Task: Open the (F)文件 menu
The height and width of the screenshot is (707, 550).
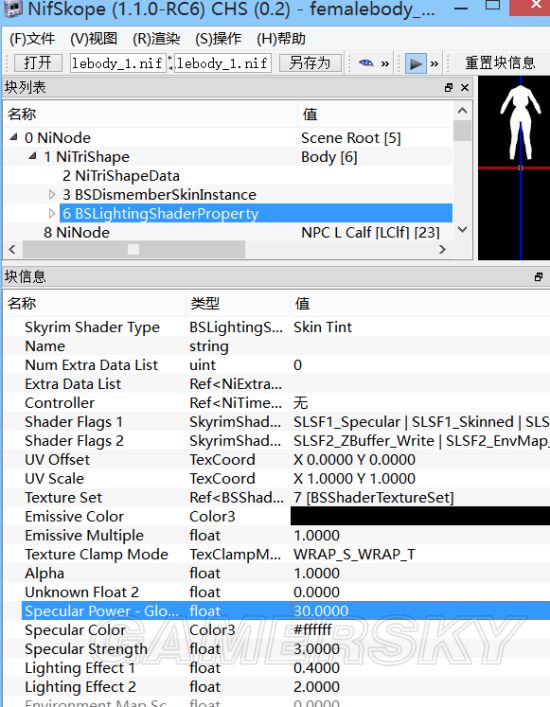Action: point(32,39)
